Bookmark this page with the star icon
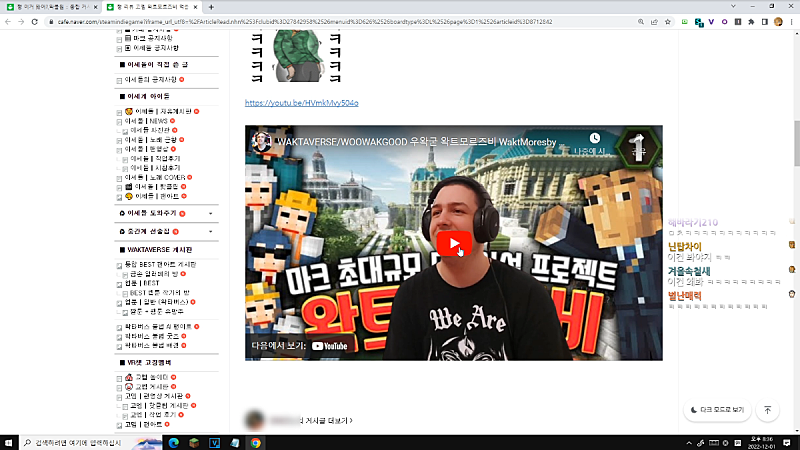Viewport: 800px width, 450px height. click(667, 22)
